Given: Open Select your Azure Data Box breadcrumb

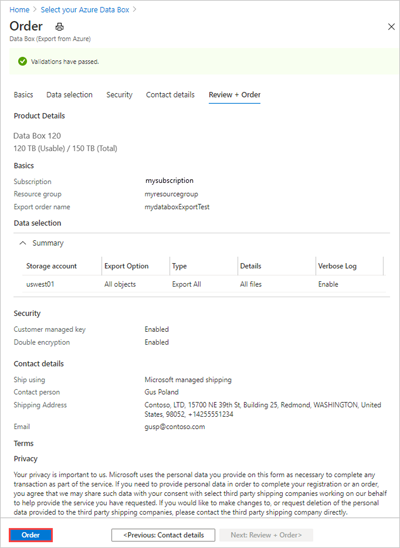Looking at the screenshot, I should pos(85,10).
